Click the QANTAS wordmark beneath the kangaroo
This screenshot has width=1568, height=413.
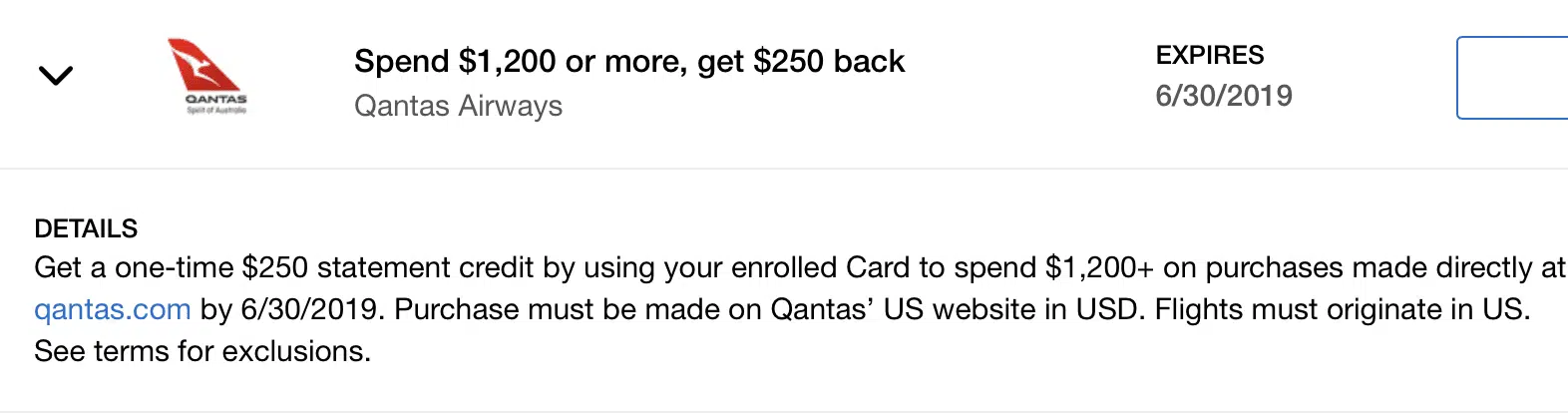[x=216, y=100]
